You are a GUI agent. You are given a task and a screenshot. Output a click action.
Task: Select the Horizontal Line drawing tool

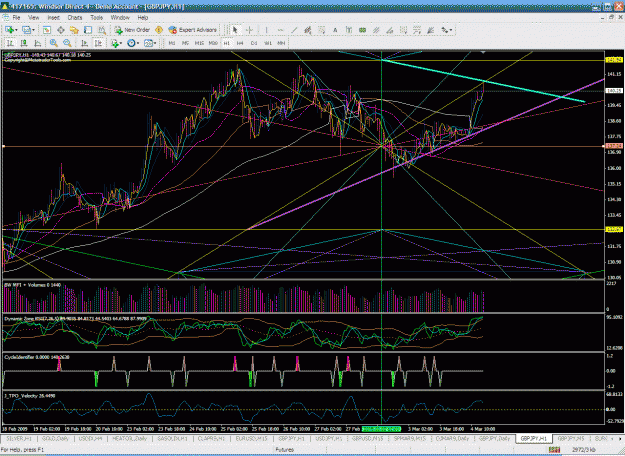click(280, 30)
